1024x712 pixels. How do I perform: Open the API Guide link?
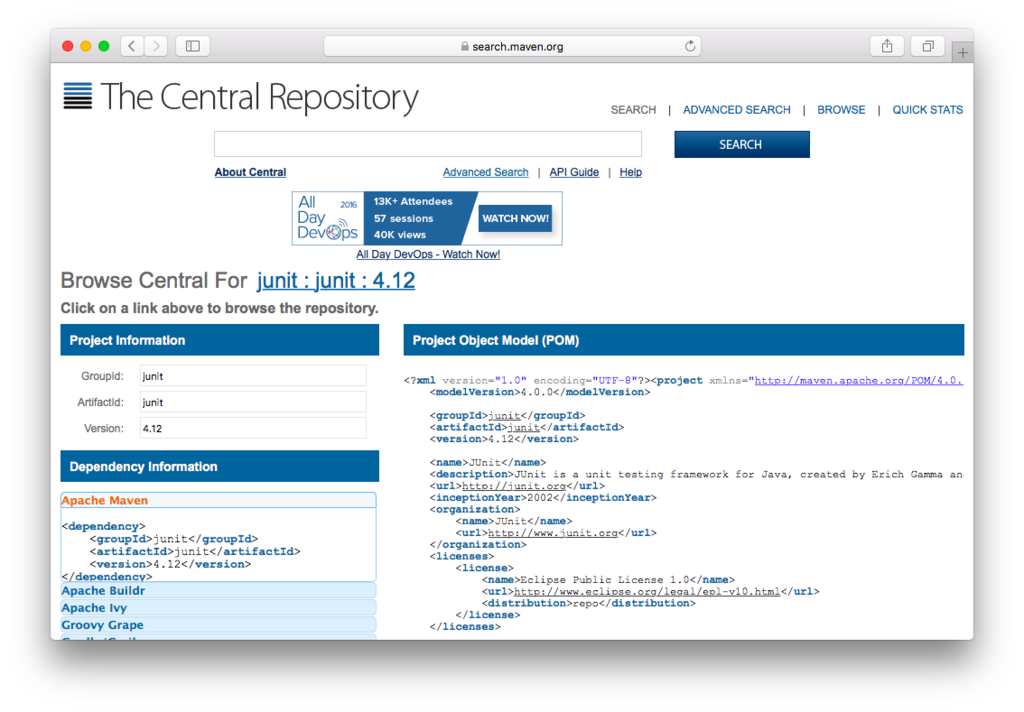tap(574, 172)
